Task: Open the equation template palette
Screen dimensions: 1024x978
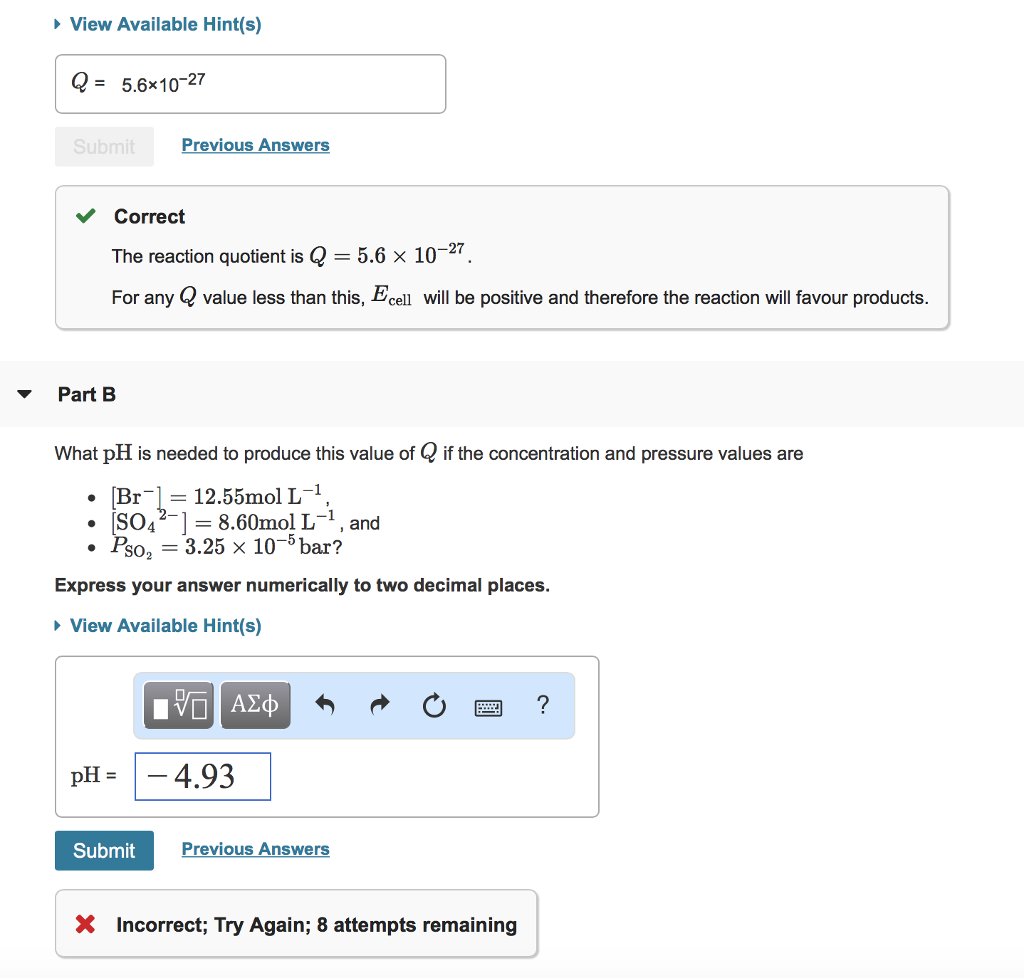Action: point(177,705)
